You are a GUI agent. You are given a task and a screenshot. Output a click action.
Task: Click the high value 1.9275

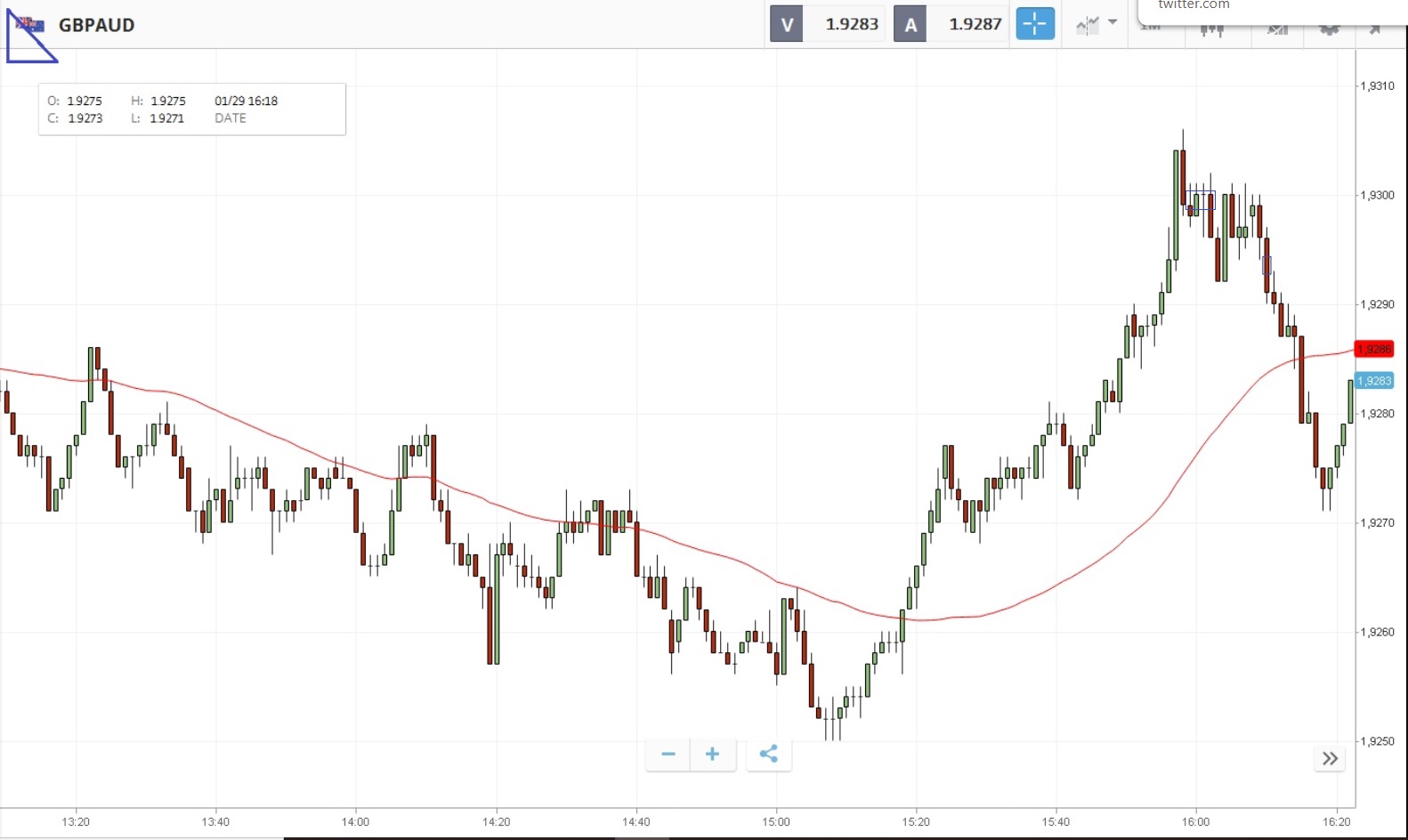pyautogui.click(x=168, y=101)
